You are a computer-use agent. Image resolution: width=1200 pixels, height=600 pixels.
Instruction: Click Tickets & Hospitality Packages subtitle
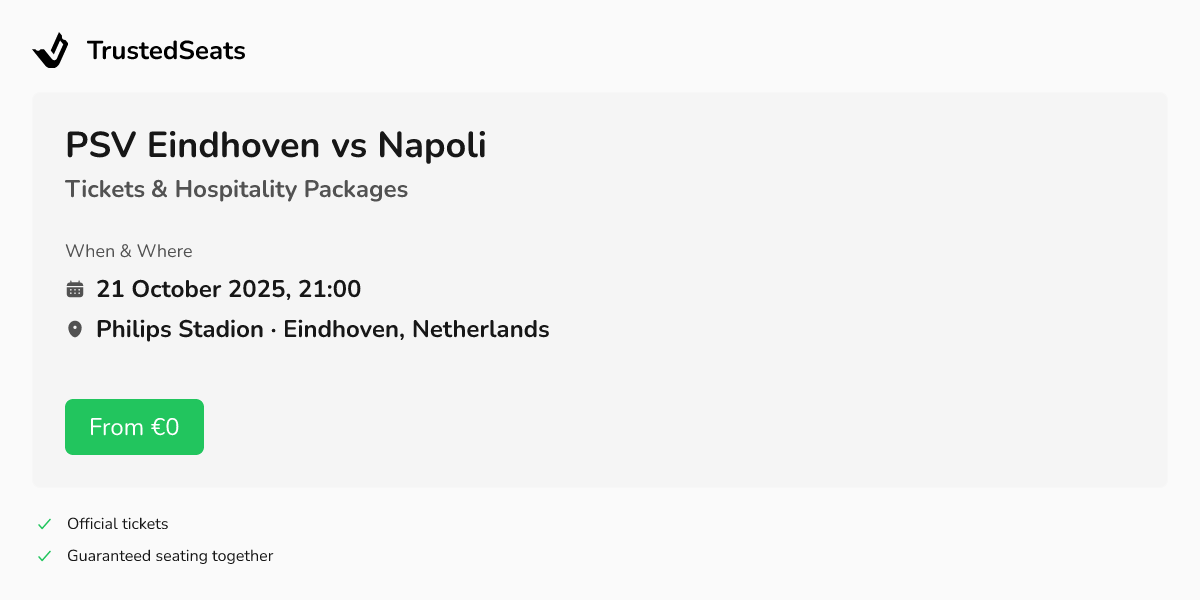(x=236, y=189)
